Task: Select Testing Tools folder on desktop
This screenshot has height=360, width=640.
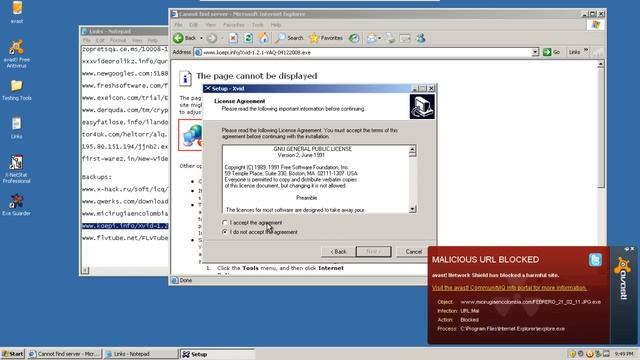Action: [x=16, y=90]
